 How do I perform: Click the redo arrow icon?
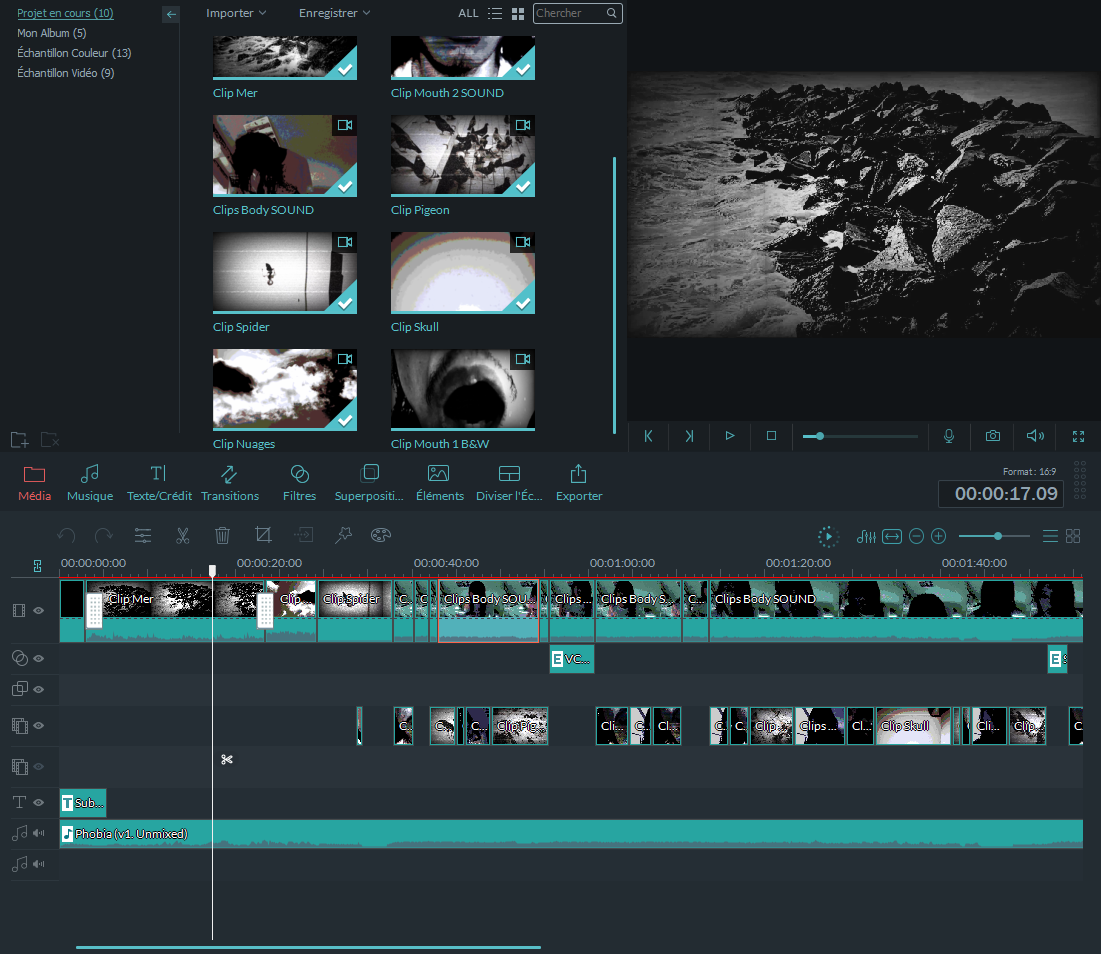[103, 536]
